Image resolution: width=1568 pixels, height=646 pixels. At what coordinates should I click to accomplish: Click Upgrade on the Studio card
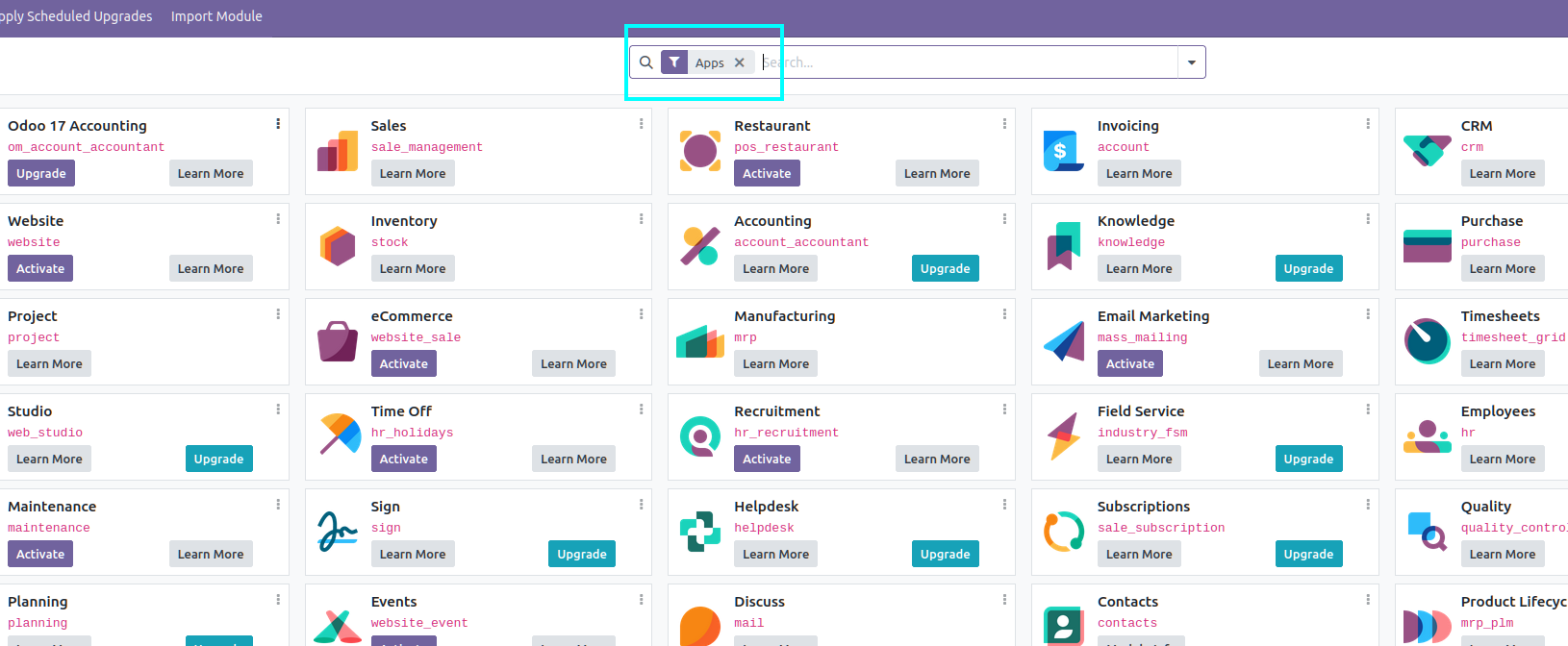coord(219,460)
